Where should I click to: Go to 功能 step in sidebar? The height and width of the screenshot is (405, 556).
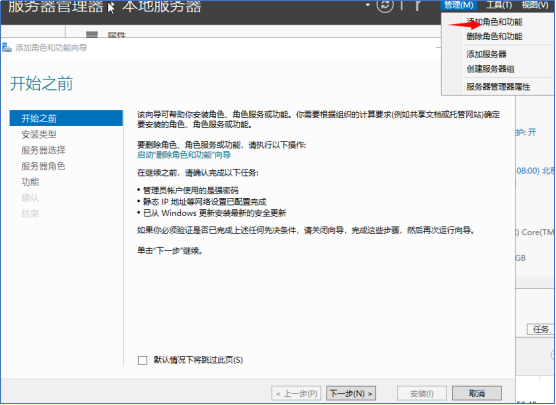pyautogui.click(x=30, y=182)
